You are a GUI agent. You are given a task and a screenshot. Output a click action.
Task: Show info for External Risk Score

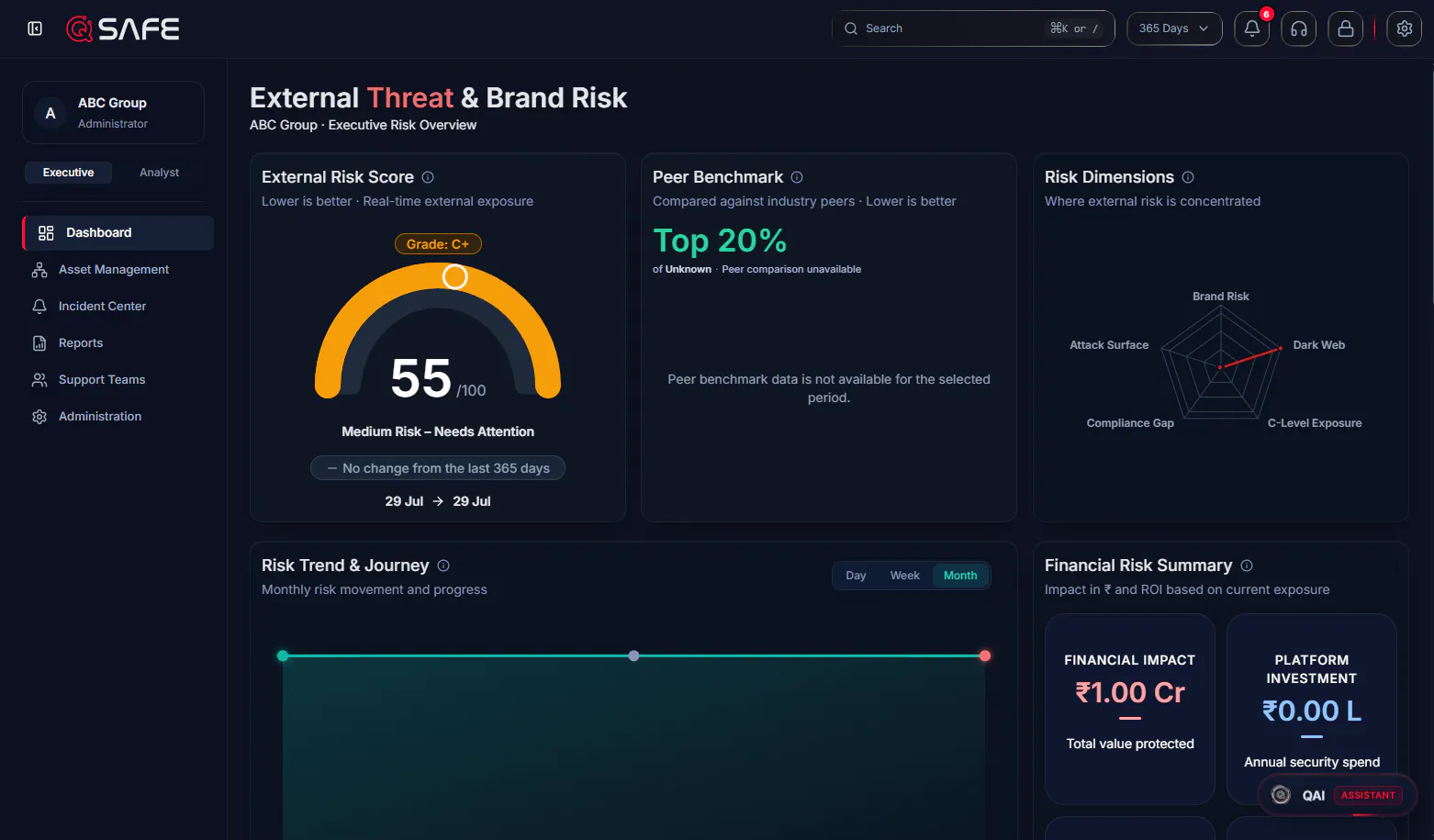click(428, 177)
